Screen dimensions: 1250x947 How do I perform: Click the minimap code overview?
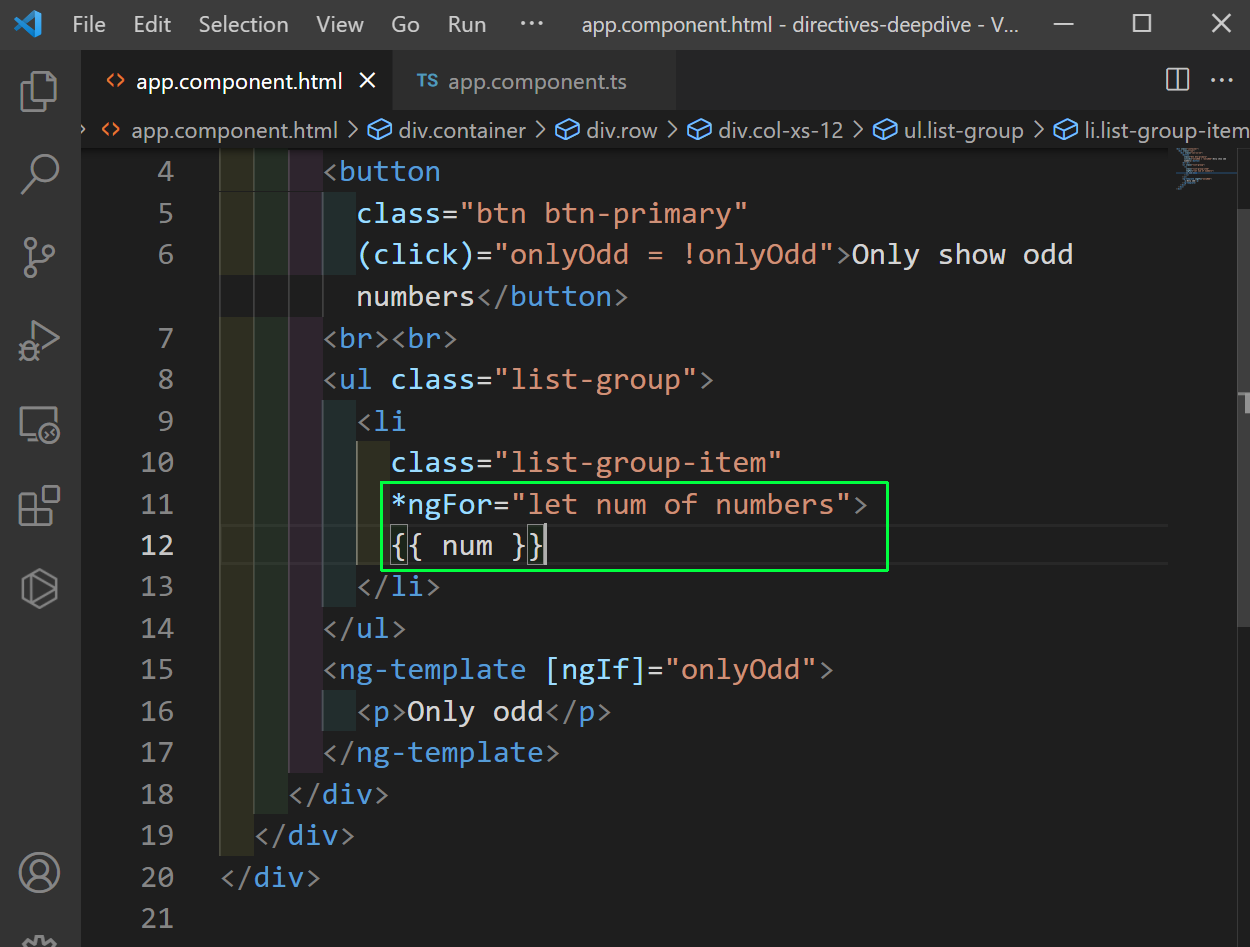[x=1201, y=170]
